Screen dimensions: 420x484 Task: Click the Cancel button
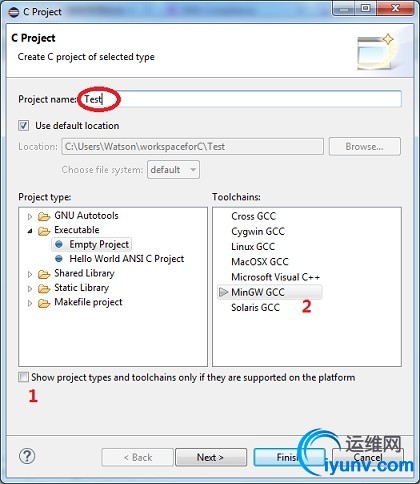(x=368, y=457)
